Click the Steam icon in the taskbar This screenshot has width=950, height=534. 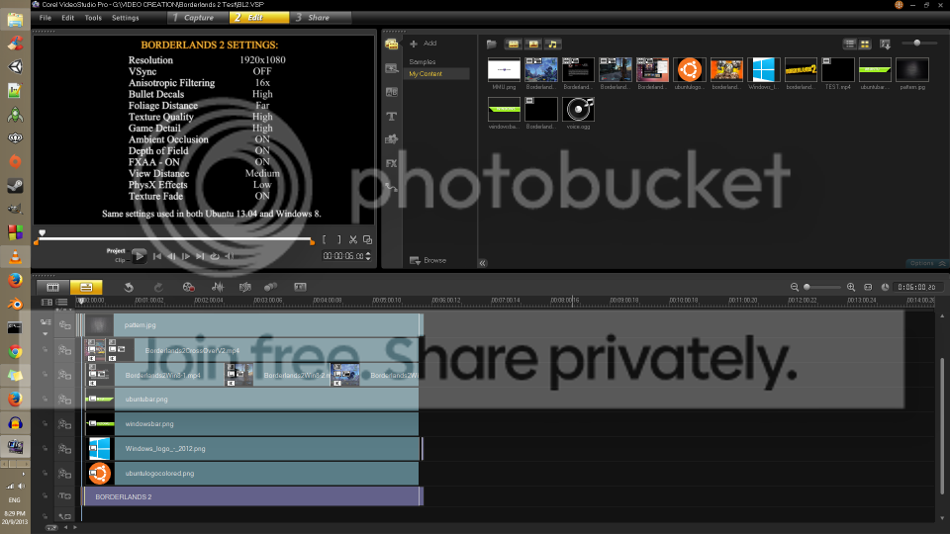point(15,185)
